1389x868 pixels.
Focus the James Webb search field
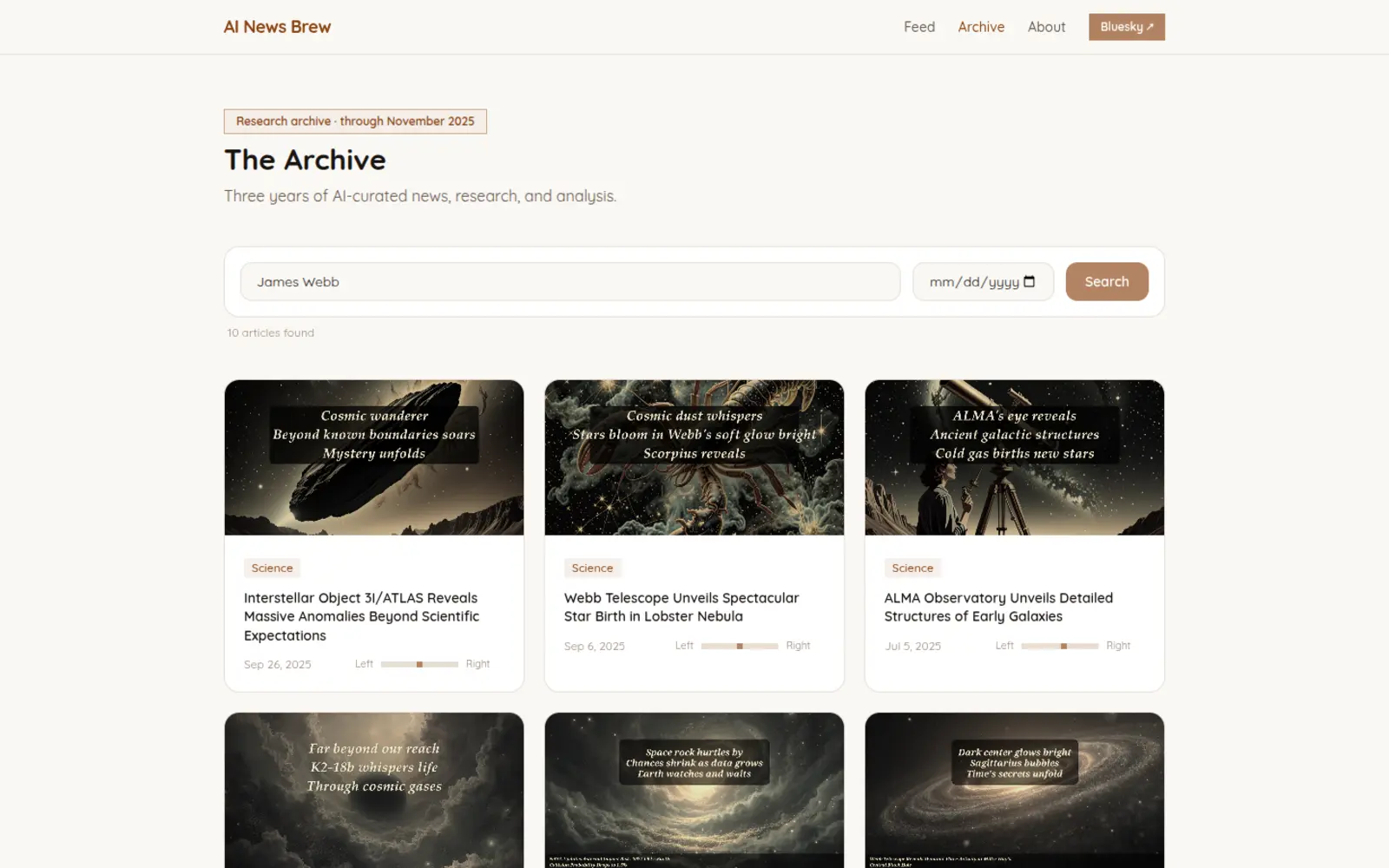pyautogui.click(x=570, y=282)
